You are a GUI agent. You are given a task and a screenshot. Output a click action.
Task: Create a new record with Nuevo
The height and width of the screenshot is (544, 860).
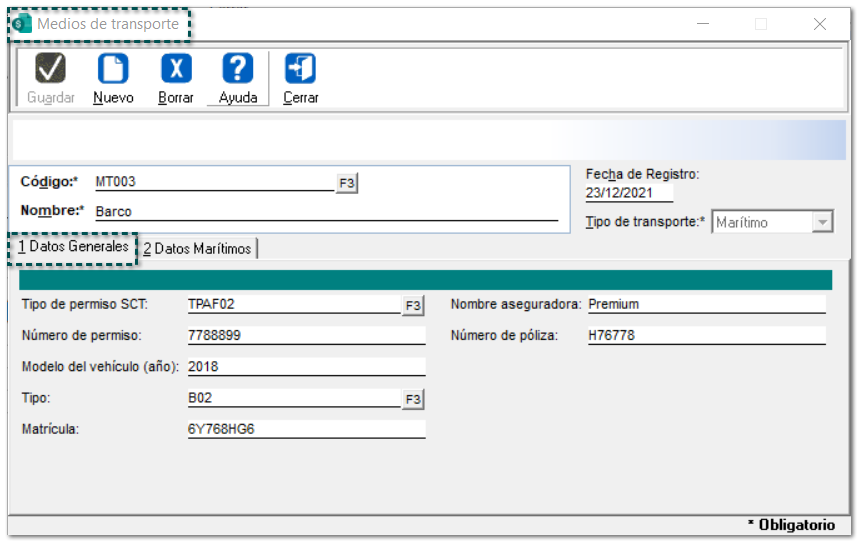pyautogui.click(x=113, y=69)
